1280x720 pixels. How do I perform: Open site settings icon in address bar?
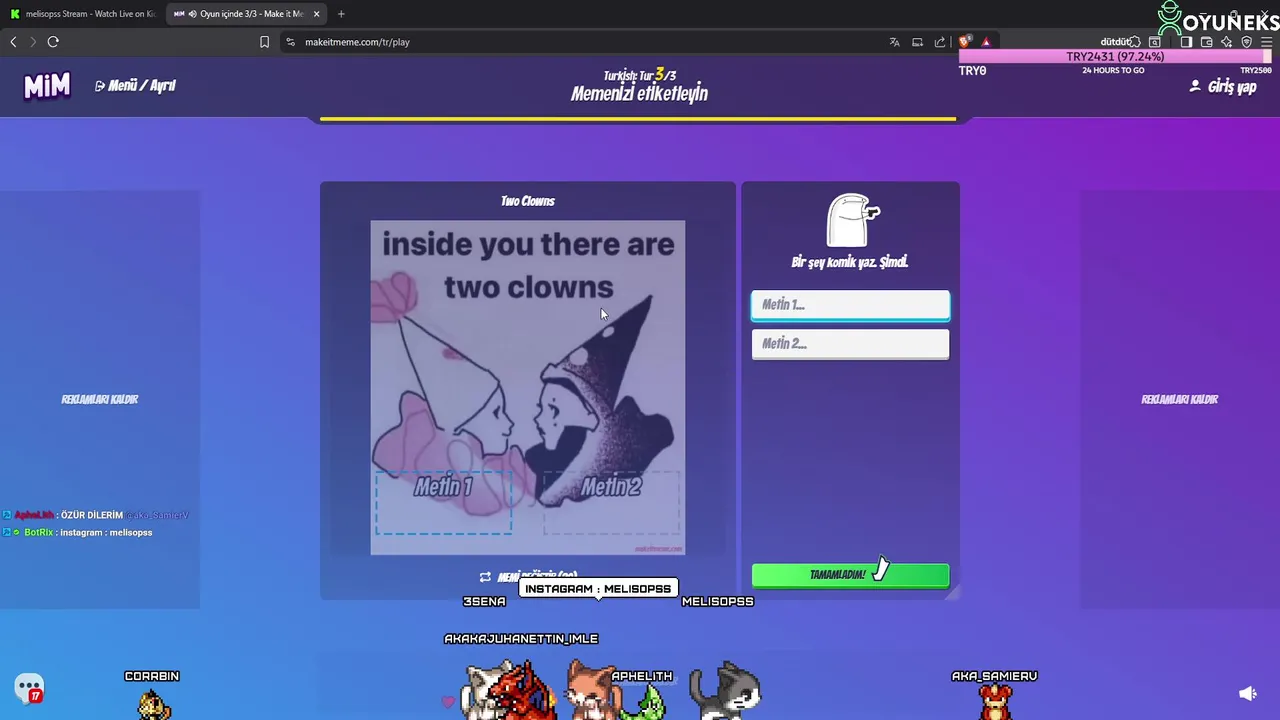pos(290,42)
